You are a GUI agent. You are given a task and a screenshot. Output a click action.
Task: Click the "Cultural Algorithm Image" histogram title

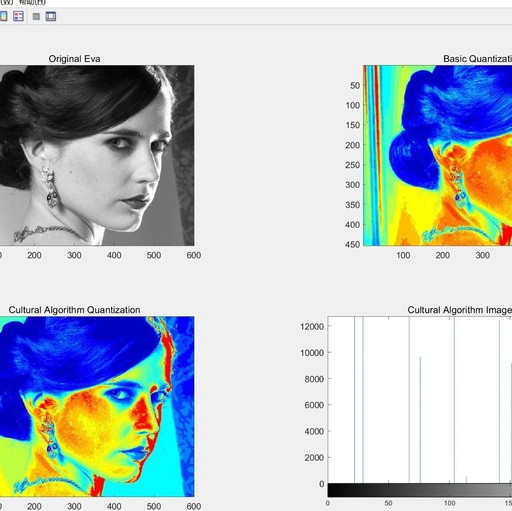tap(459, 310)
